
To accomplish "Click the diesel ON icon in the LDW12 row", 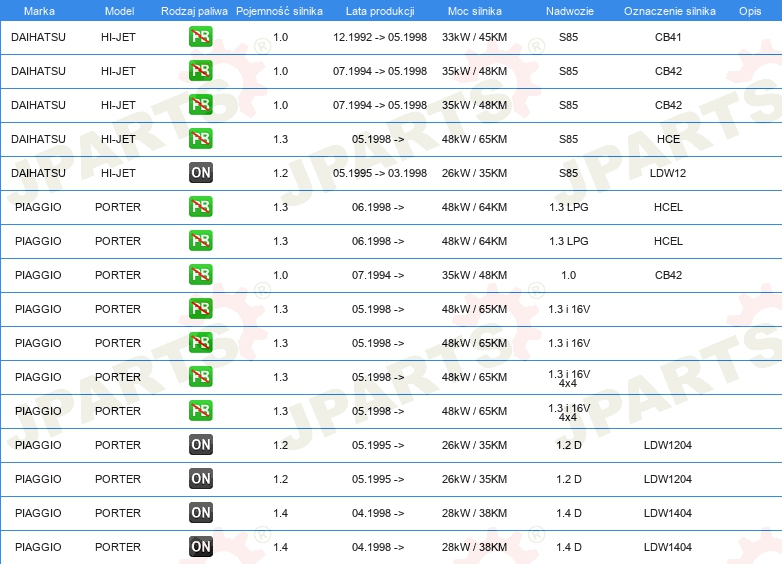I will tap(200, 173).
